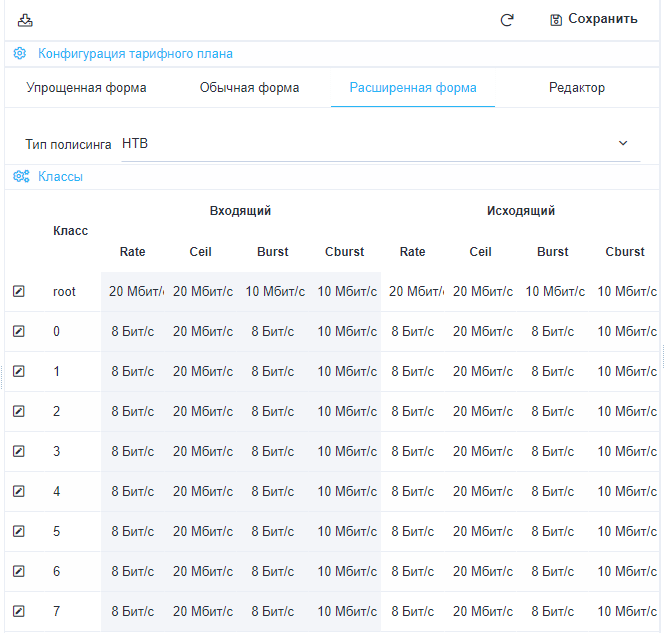Click the download/import icon at top left
Image resolution: width=665 pixels, height=633 pixels.
25,19
